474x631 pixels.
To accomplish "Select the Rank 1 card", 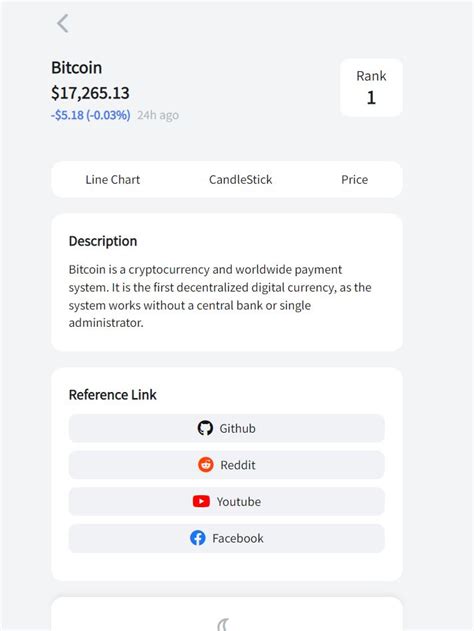I will pos(371,88).
